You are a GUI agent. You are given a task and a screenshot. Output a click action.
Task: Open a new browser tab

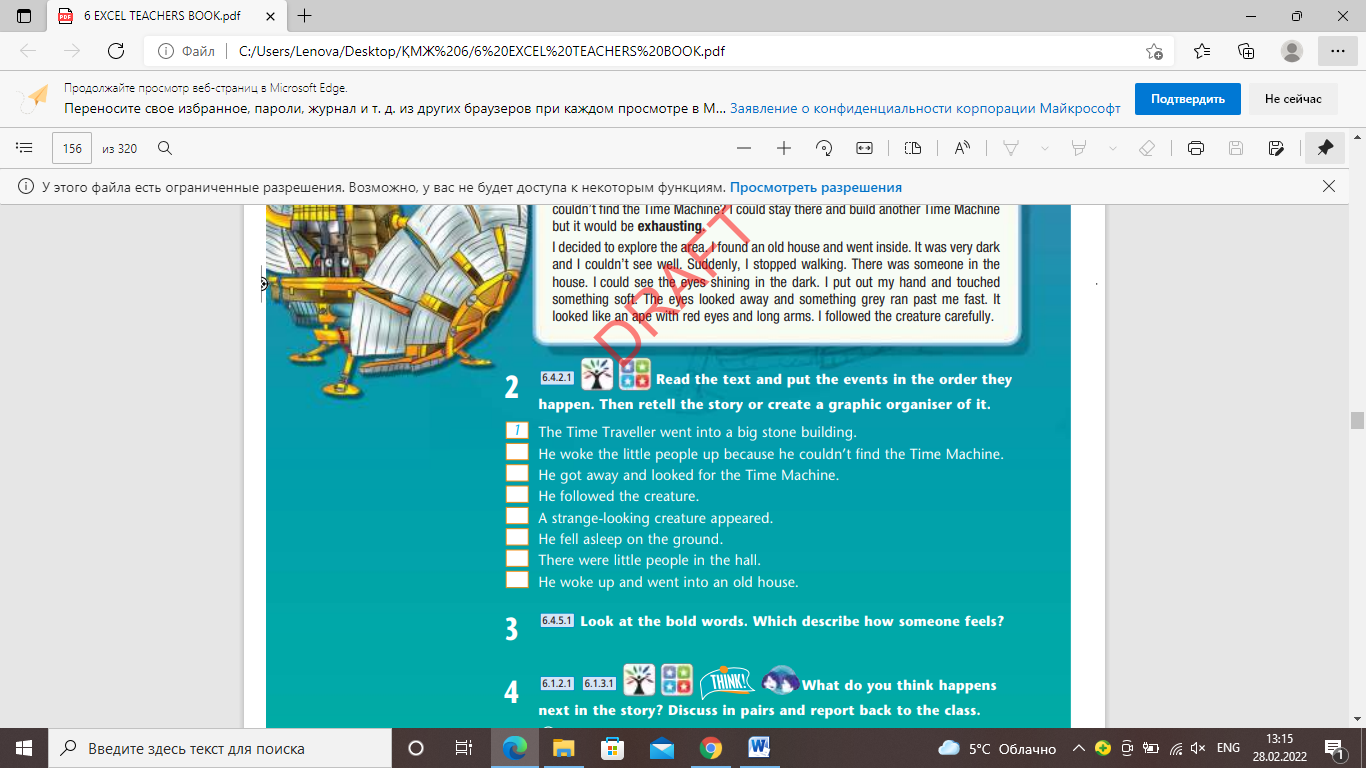pos(305,16)
